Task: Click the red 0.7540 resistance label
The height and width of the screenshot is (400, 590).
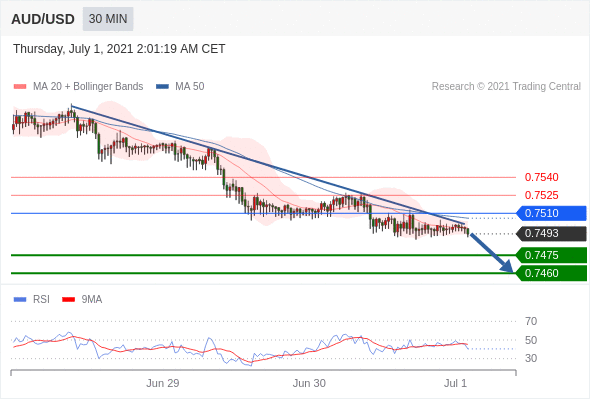Action: point(541,177)
